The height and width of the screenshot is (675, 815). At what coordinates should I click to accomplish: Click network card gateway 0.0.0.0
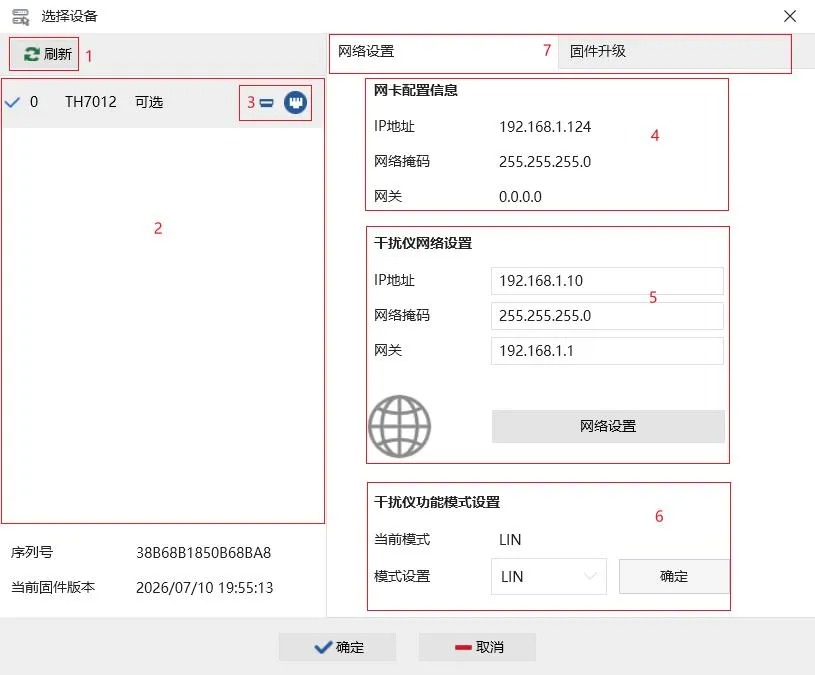coord(520,196)
